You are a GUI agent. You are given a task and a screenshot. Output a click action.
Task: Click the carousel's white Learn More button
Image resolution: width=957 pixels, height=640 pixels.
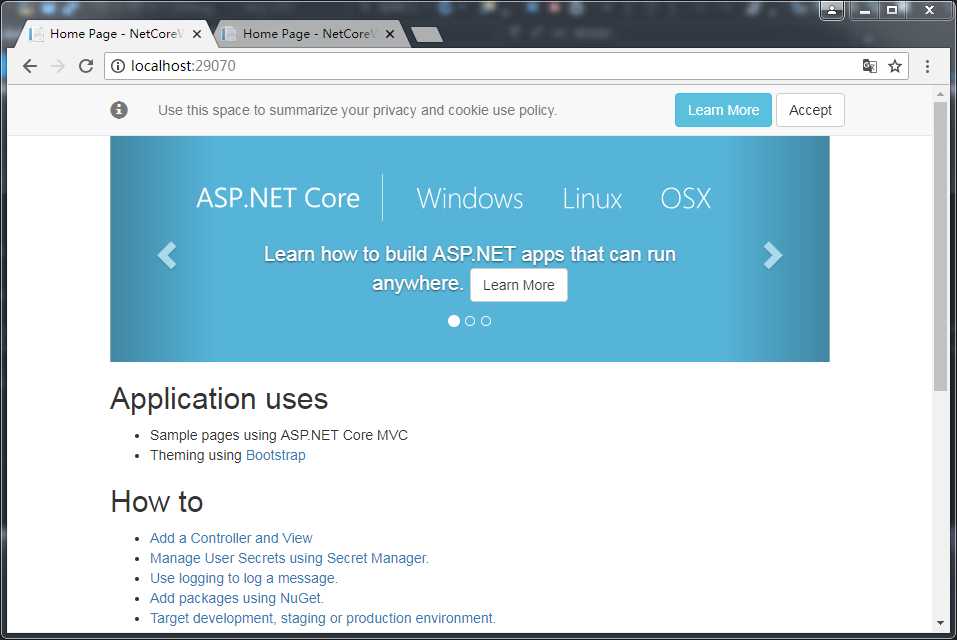coord(519,285)
